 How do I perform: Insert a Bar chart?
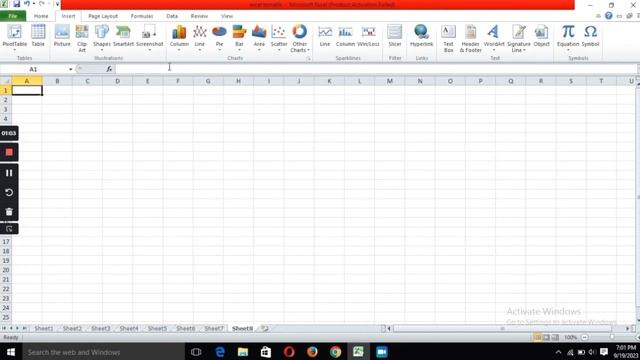tap(239, 38)
